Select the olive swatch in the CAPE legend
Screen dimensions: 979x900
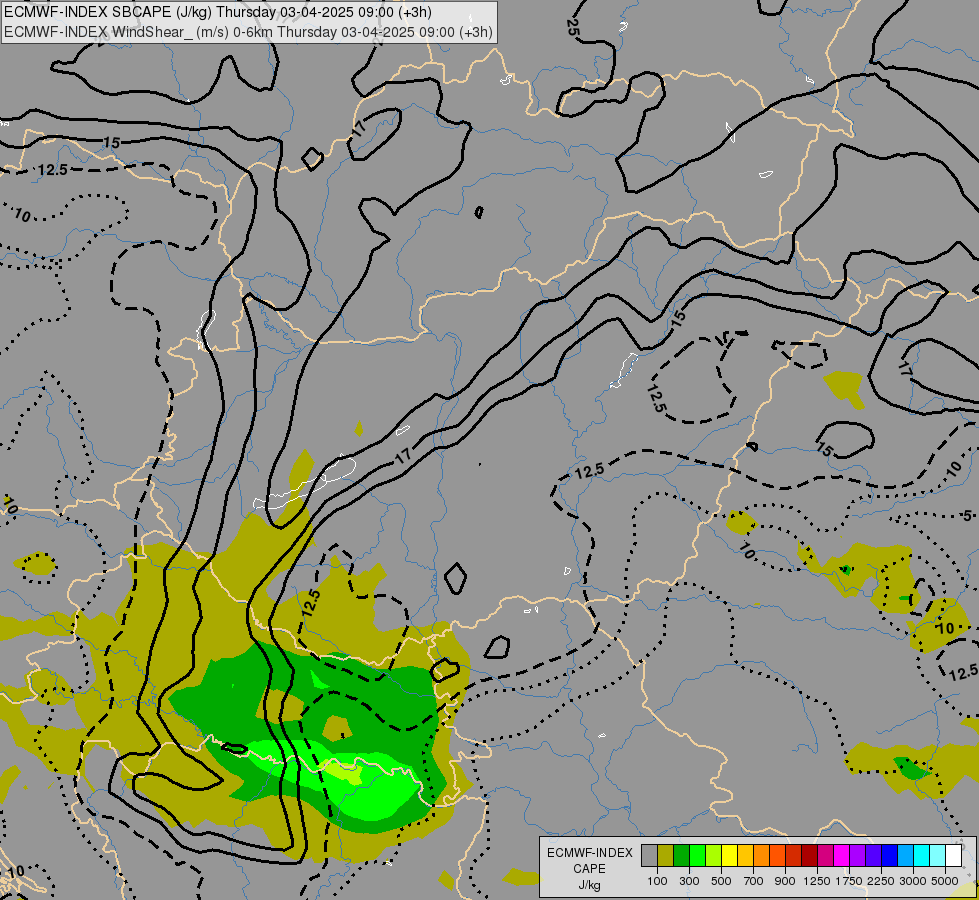point(666,855)
